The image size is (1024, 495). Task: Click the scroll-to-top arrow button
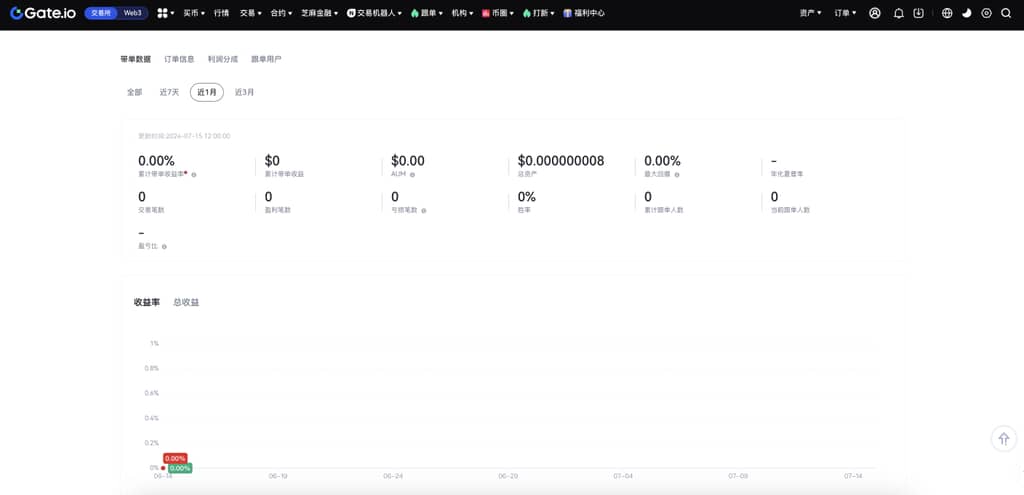pyautogui.click(x=1003, y=438)
